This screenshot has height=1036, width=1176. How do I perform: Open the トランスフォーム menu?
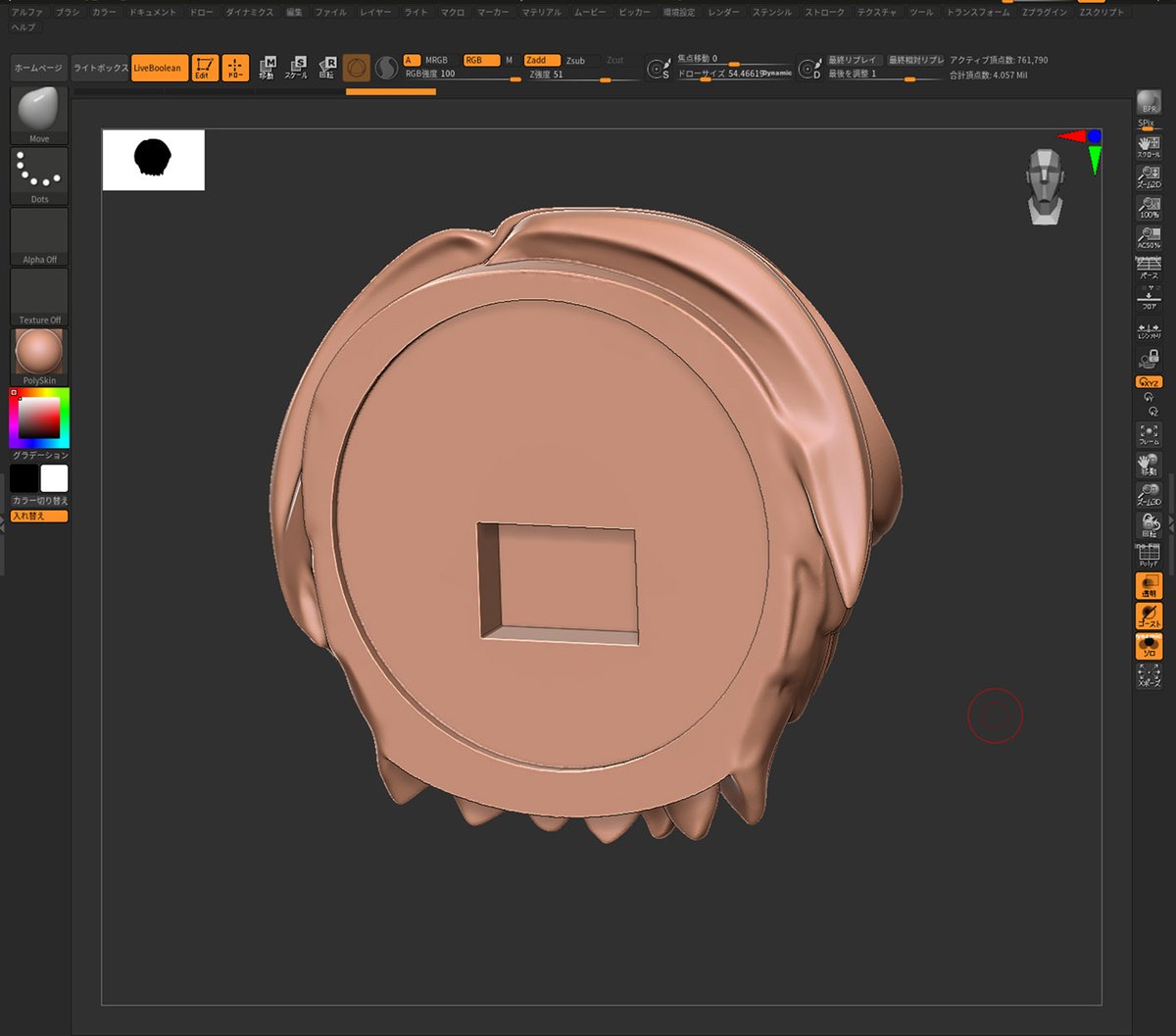[976, 13]
